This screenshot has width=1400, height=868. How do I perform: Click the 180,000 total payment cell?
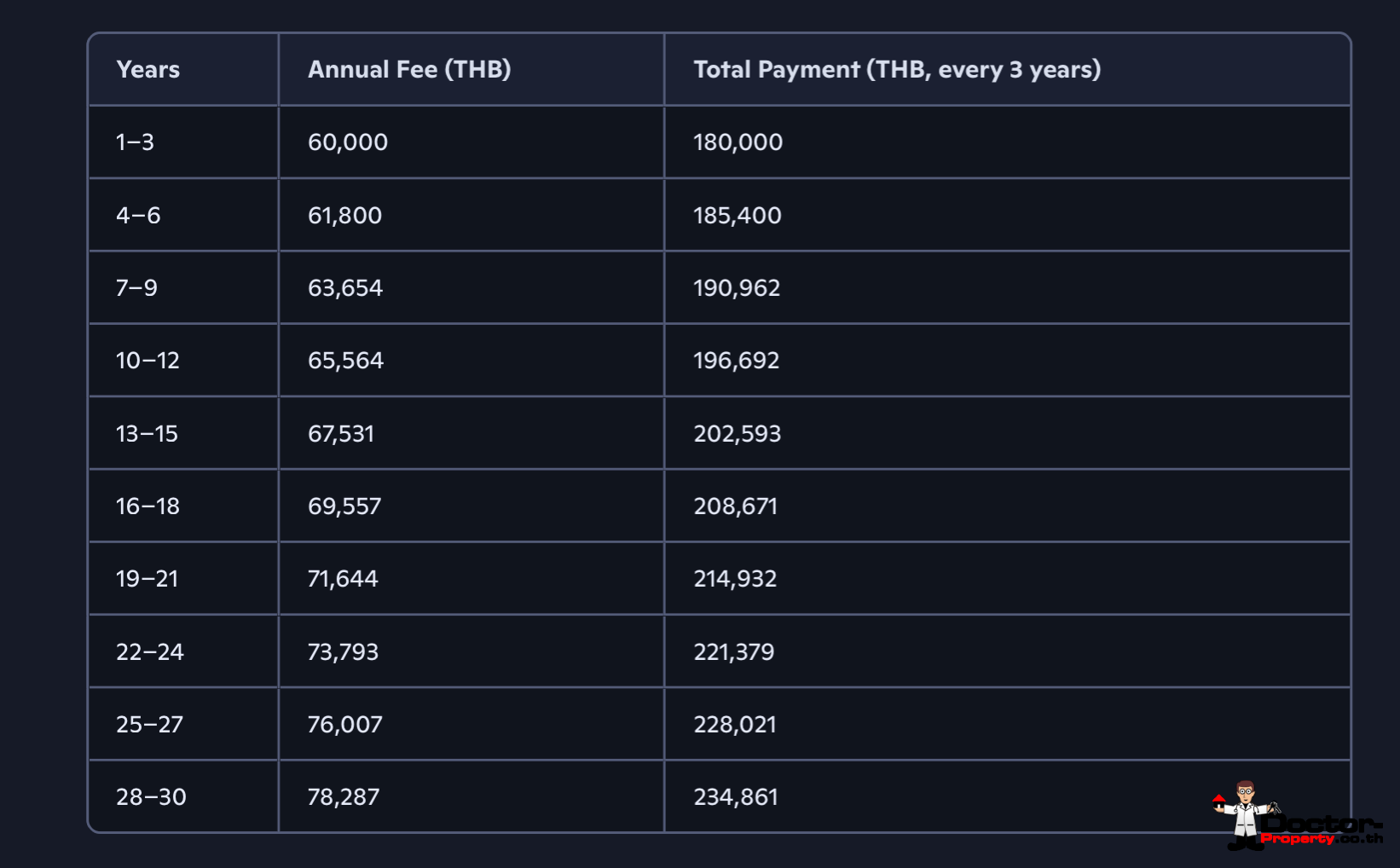pos(738,142)
